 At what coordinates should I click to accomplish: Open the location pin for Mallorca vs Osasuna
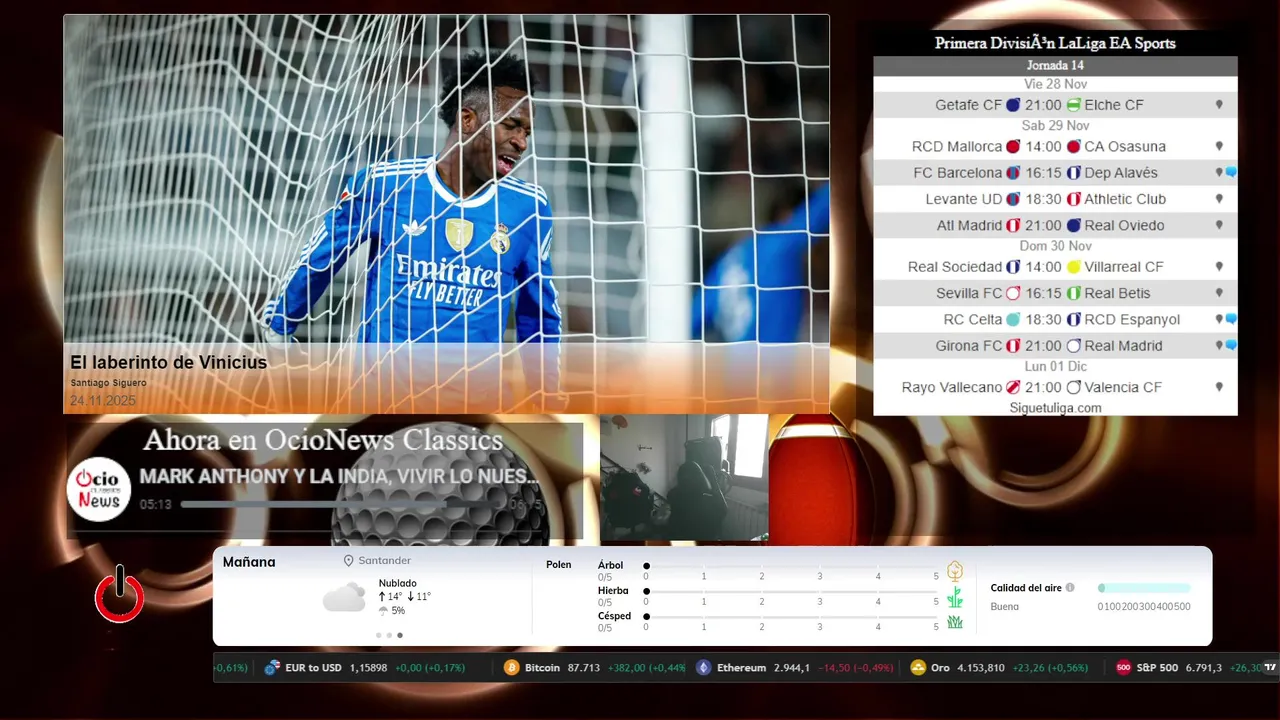pos(1219,146)
